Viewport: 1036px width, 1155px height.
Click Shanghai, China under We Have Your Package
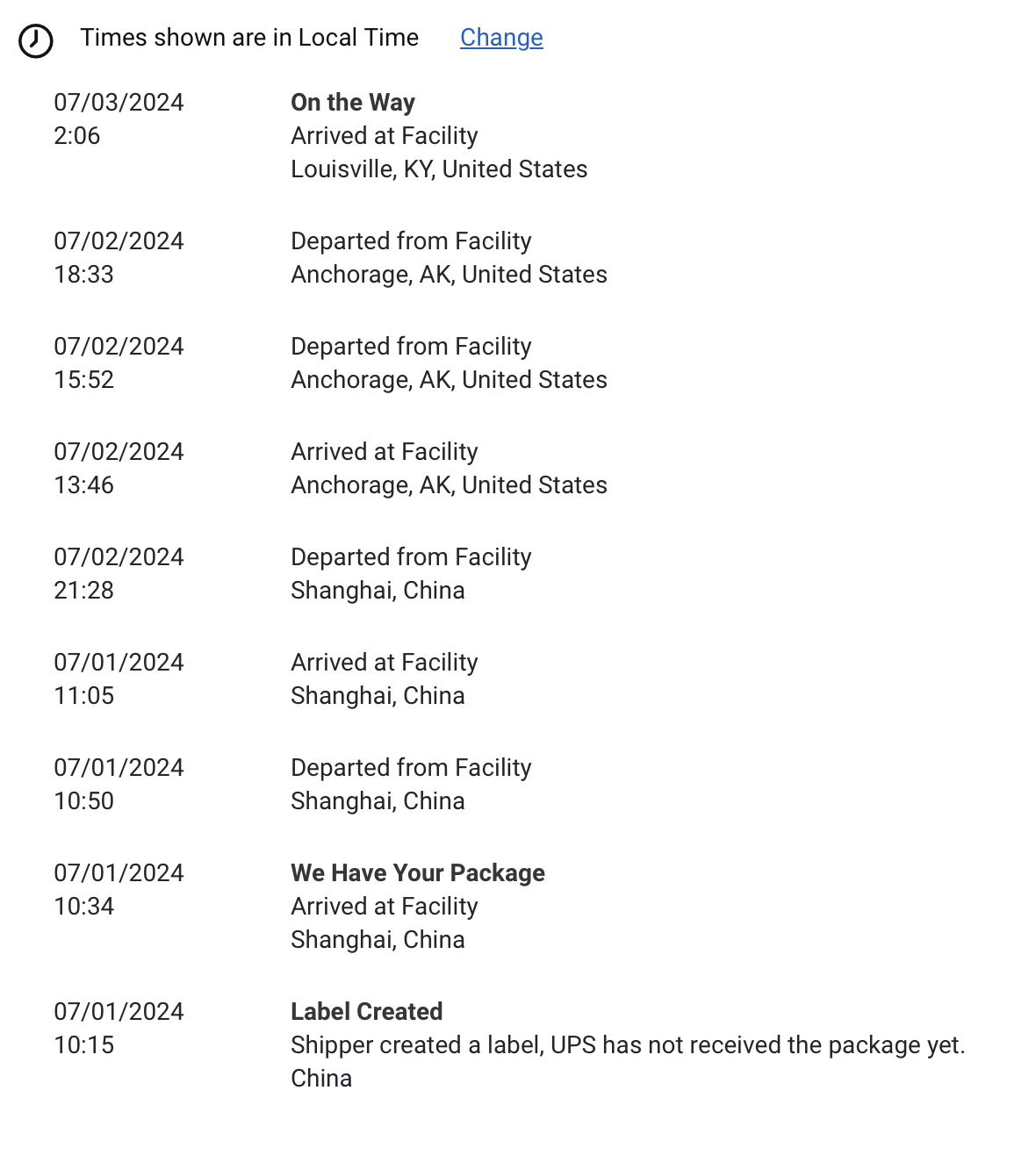point(378,940)
